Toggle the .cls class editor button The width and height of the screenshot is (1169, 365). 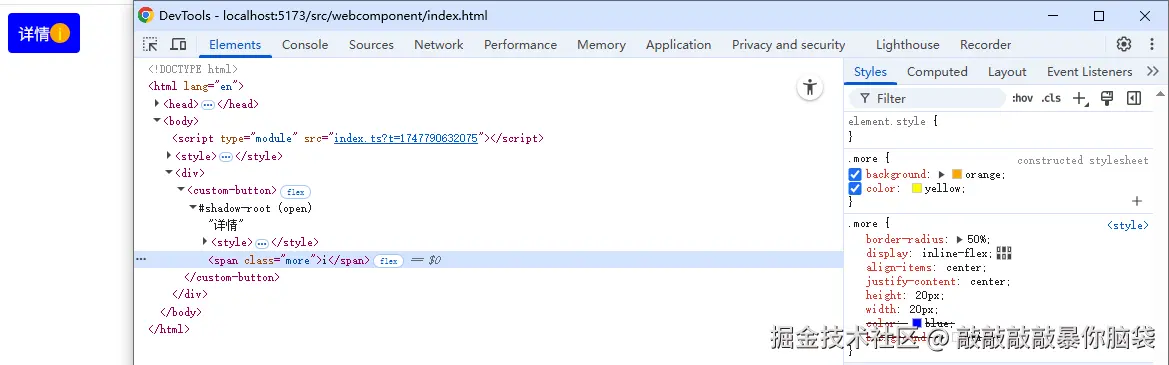click(1051, 98)
